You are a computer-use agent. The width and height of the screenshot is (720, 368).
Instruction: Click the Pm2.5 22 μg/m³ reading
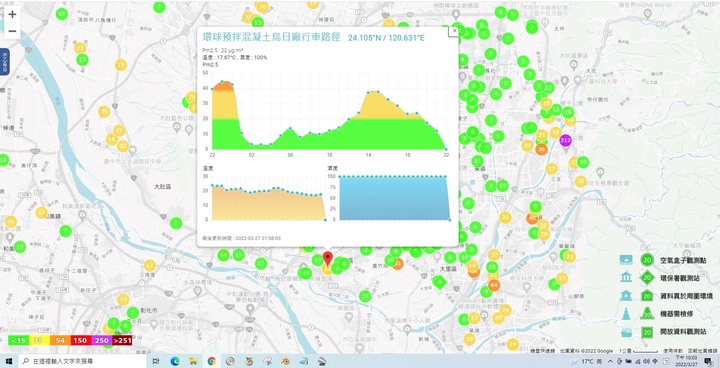223,50
